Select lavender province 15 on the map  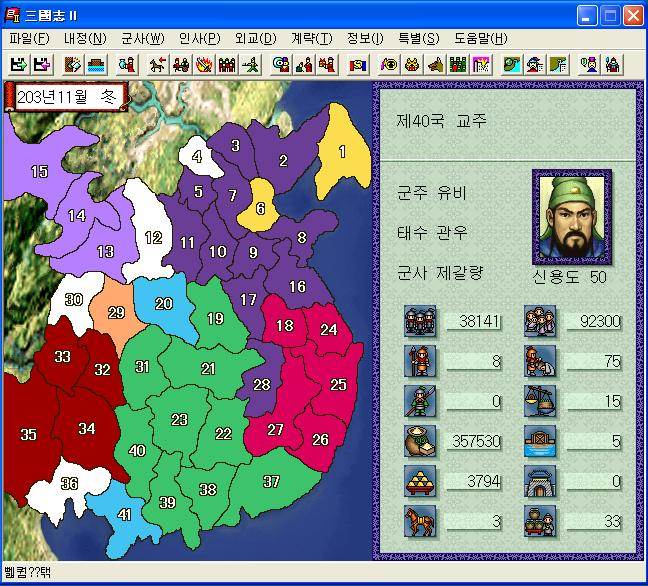39,171
